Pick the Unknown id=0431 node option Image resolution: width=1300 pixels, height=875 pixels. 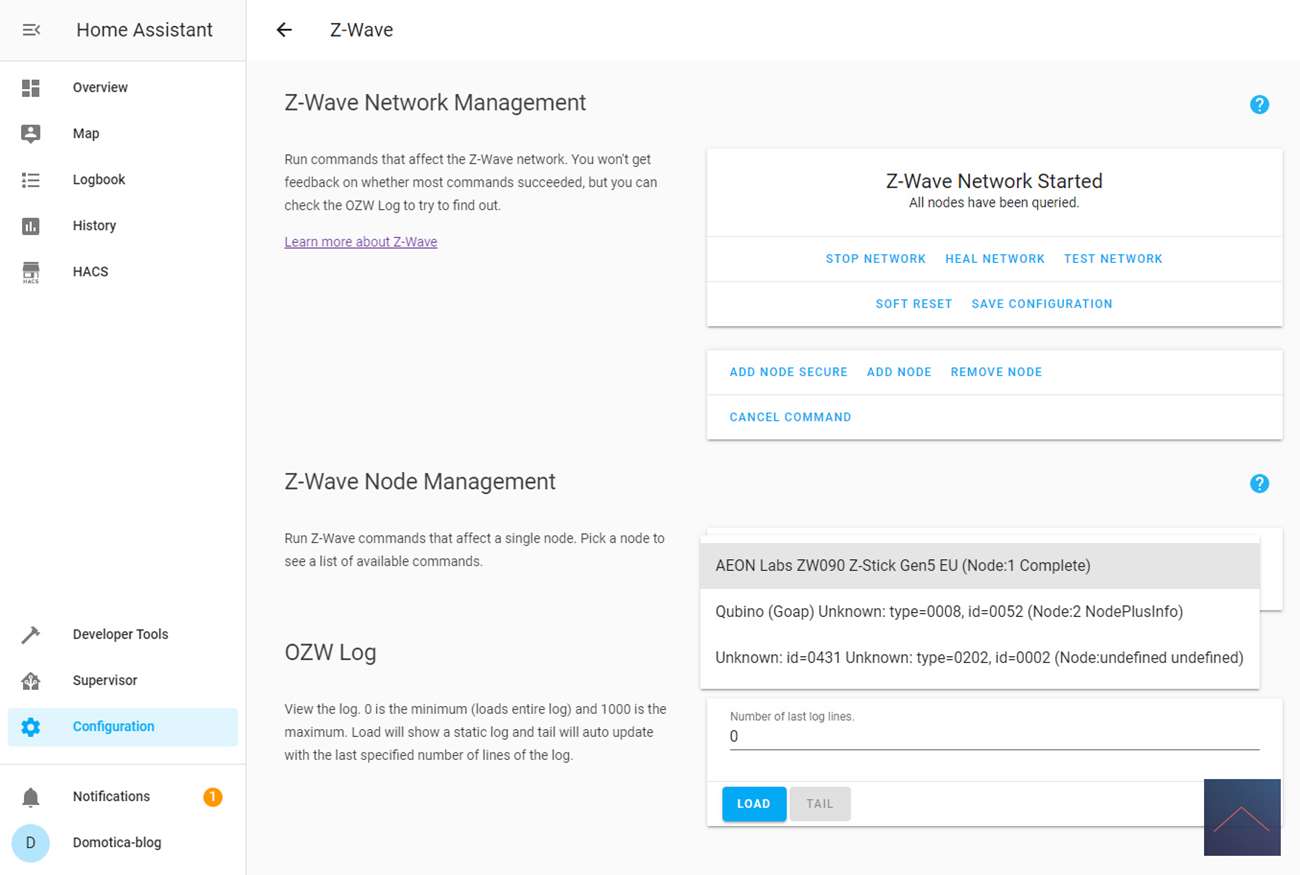[x=979, y=658]
